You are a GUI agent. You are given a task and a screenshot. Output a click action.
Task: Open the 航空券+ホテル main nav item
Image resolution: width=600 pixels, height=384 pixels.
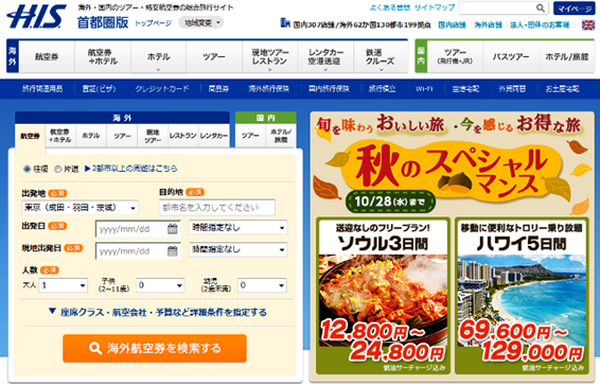(103, 57)
